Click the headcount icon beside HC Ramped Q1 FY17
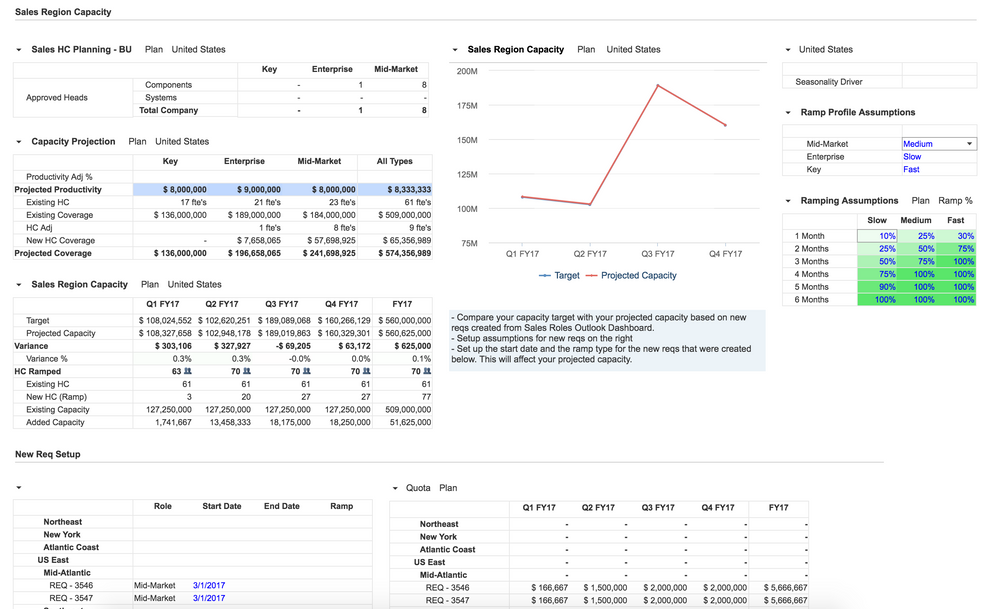The width and height of the screenshot is (999, 609). 189,370
